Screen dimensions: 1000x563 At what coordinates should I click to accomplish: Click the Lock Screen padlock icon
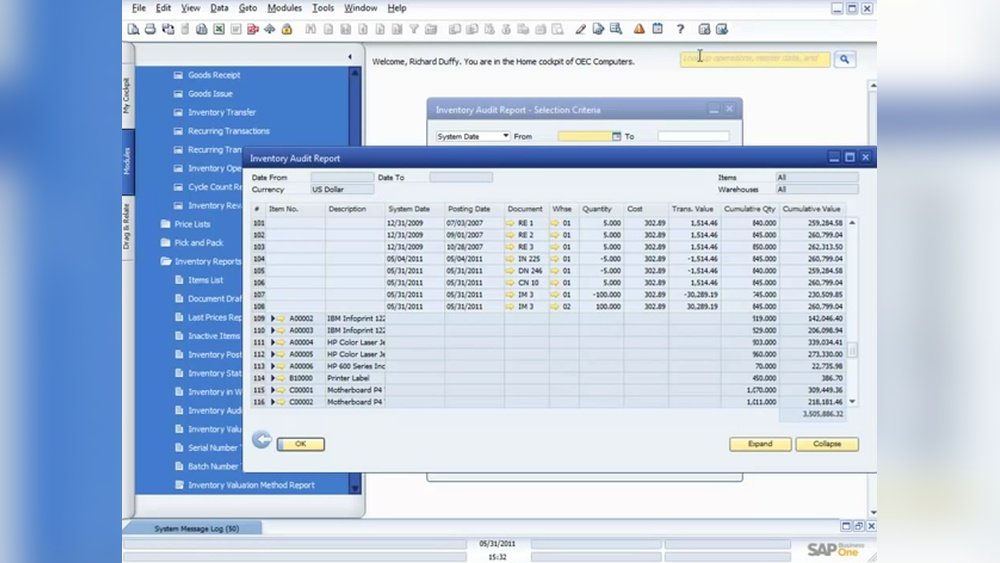pos(287,29)
